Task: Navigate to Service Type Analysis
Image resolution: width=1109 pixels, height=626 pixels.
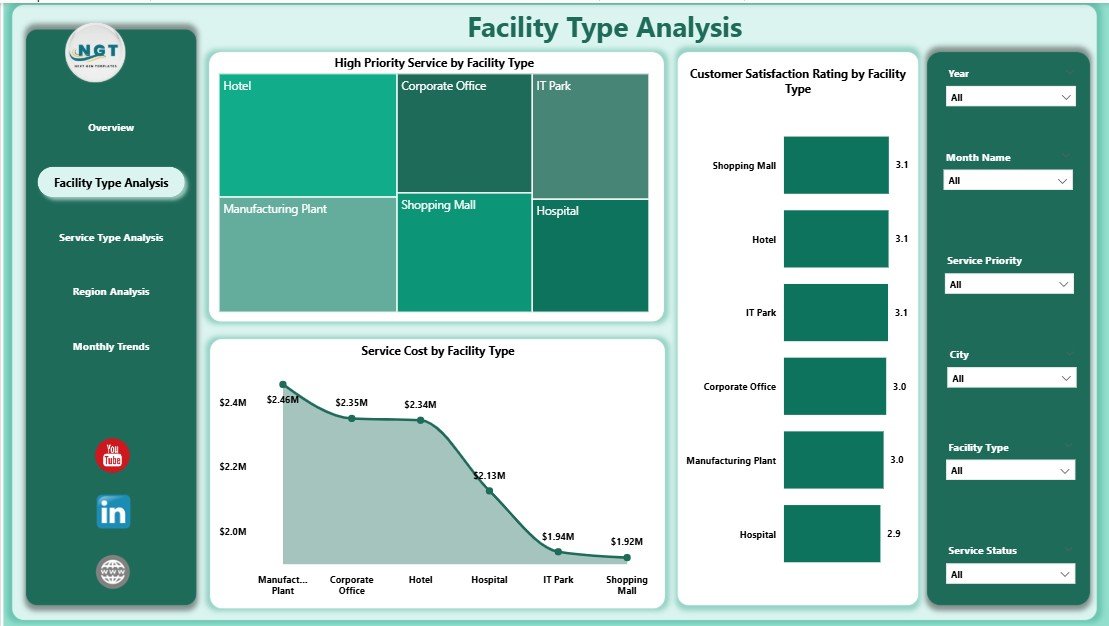Action: [111, 237]
